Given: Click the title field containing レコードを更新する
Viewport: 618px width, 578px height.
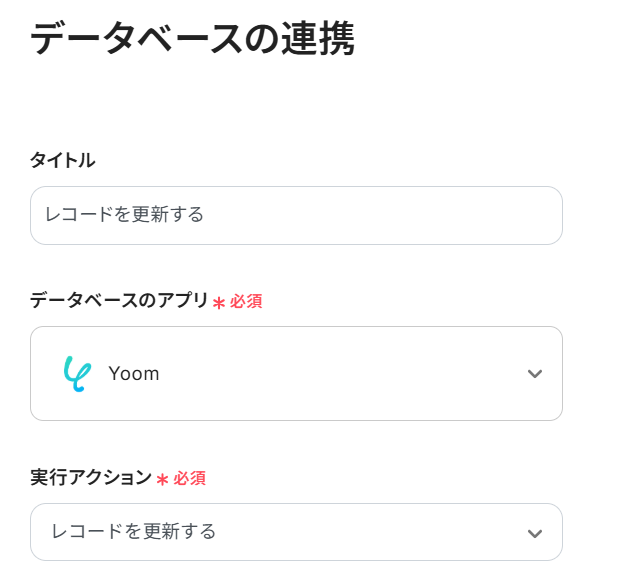Looking at the screenshot, I should coord(296,215).
